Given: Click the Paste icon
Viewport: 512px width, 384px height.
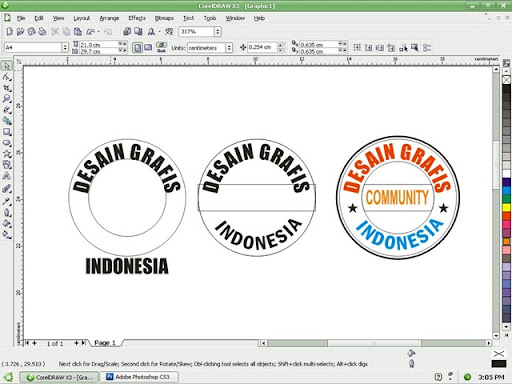Looking at the screenshot, I should [x=78, y=31].
